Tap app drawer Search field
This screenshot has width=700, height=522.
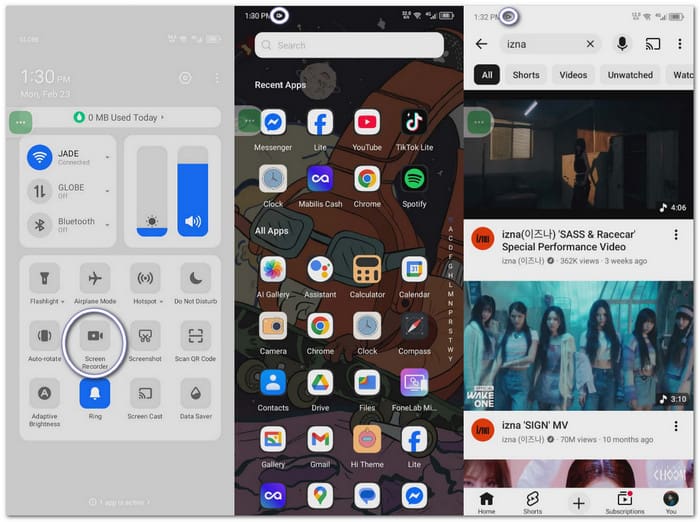pyautogui.click(x=349, y=45)
